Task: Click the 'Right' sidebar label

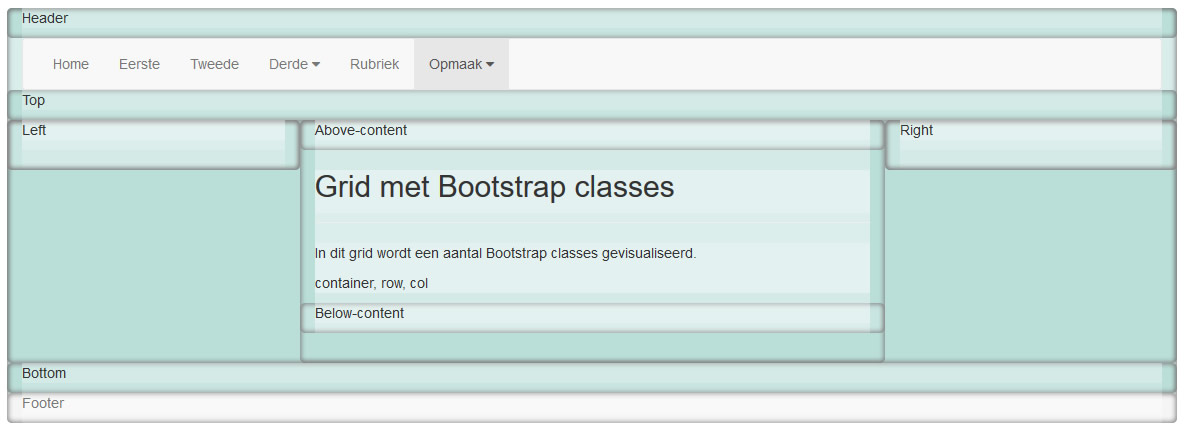Action: coord(916,130)
